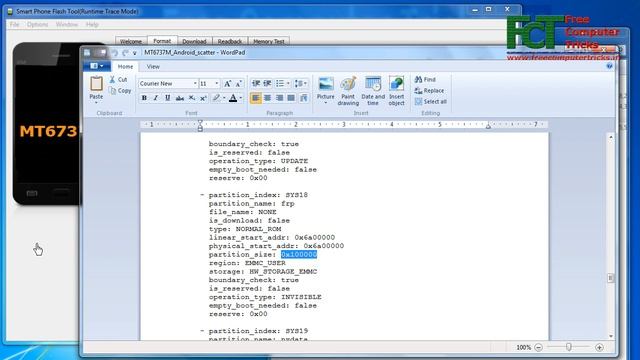
Task: Open Find in the Editing group
Action: tap(425, 79)
